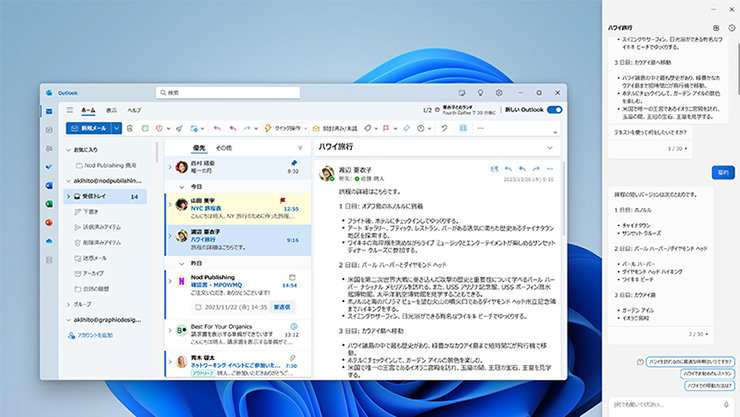The image size is (740, 417).
Task: Select the その他 inbox tab
Action: point(224,148)
